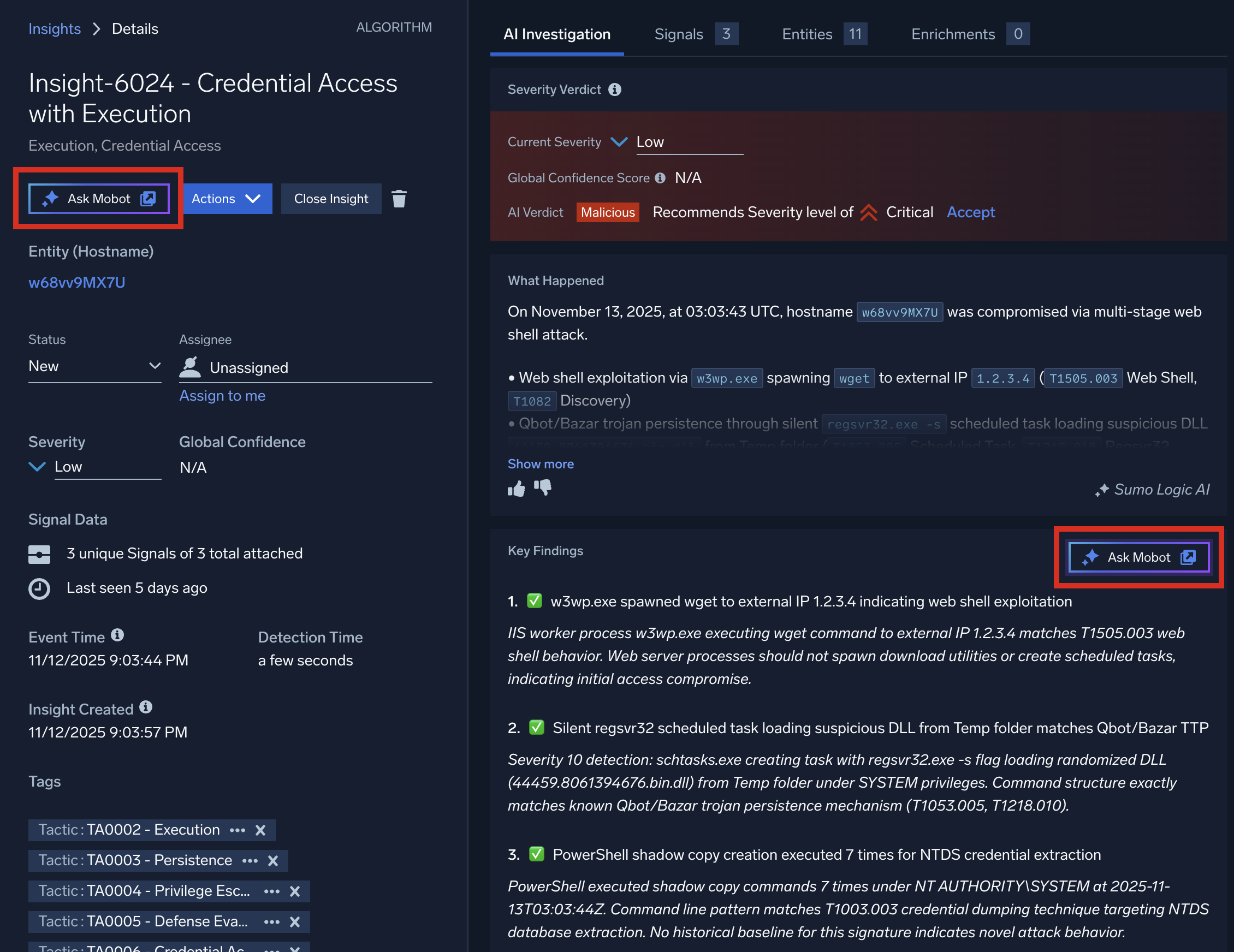Click Insight Created info icon
Viewport: 1234px width, 952px height.
tap(146, 707)
